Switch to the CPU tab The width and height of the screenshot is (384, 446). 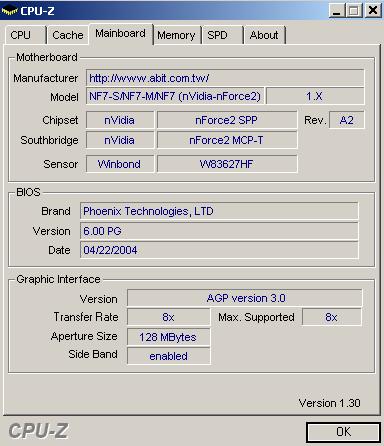tap(25, 35)
